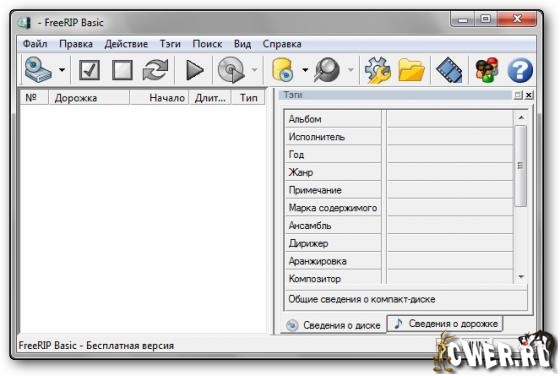This screenshot has height=376, width=560.
Task: Sort by the № column header
Action: 34,97
